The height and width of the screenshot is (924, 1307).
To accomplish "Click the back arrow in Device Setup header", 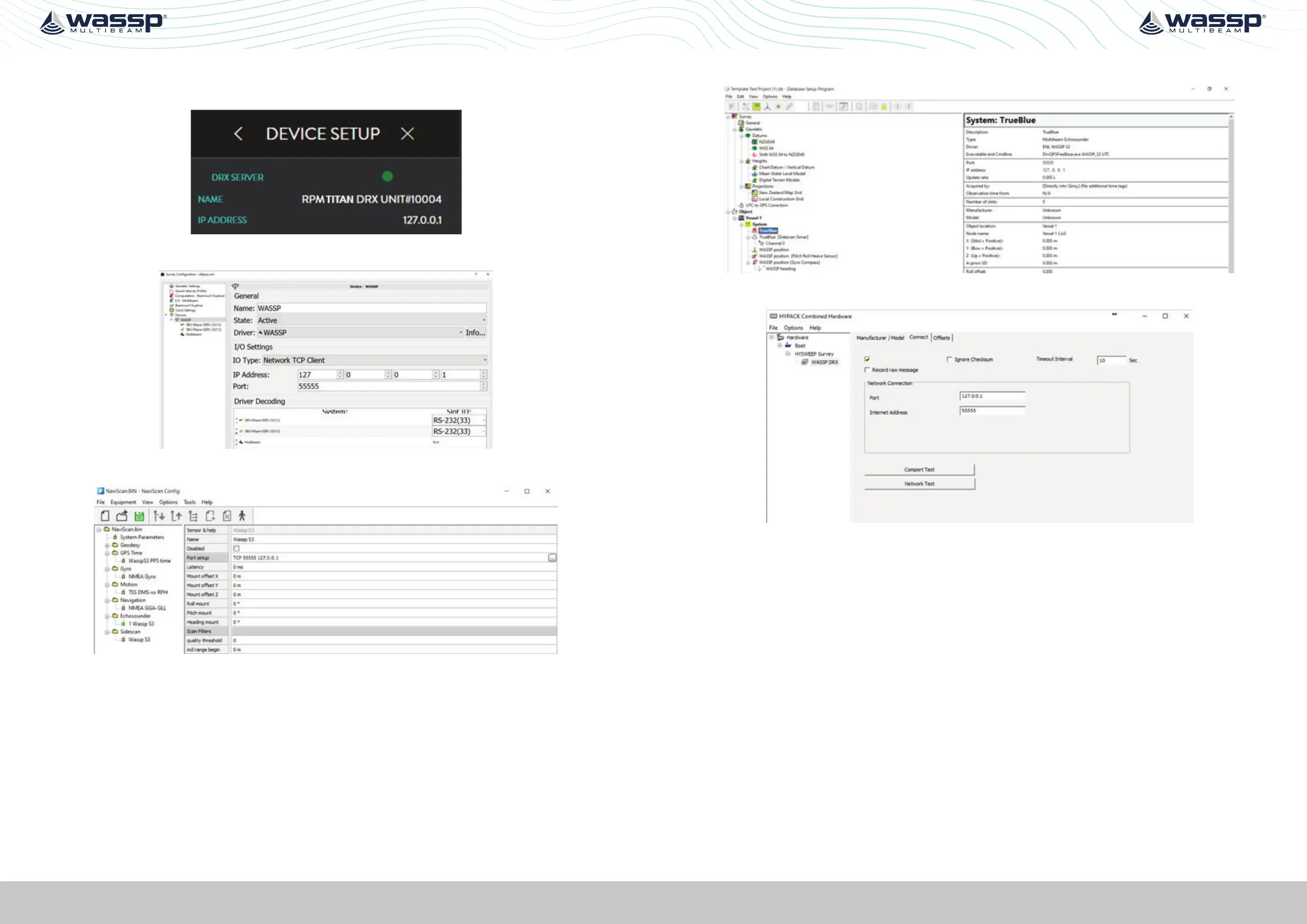I will point(239,134).
